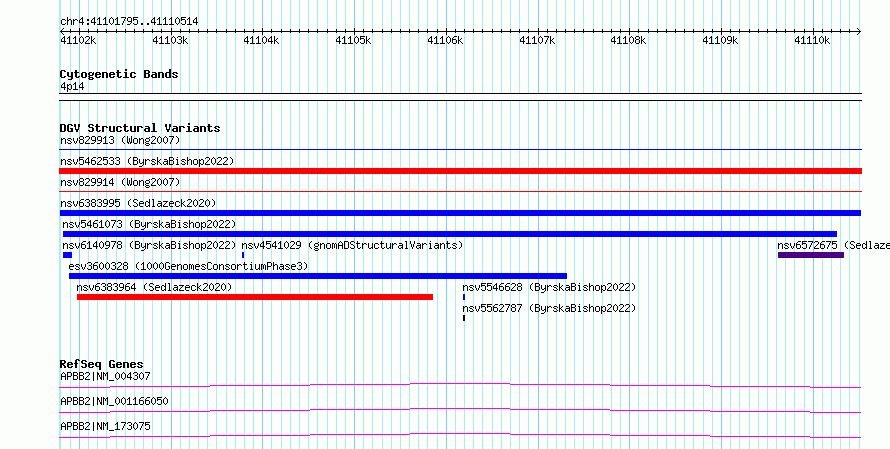Select the thin blue nsv829913 variant line
Screen dimensions: 890x449
point(460,150)
